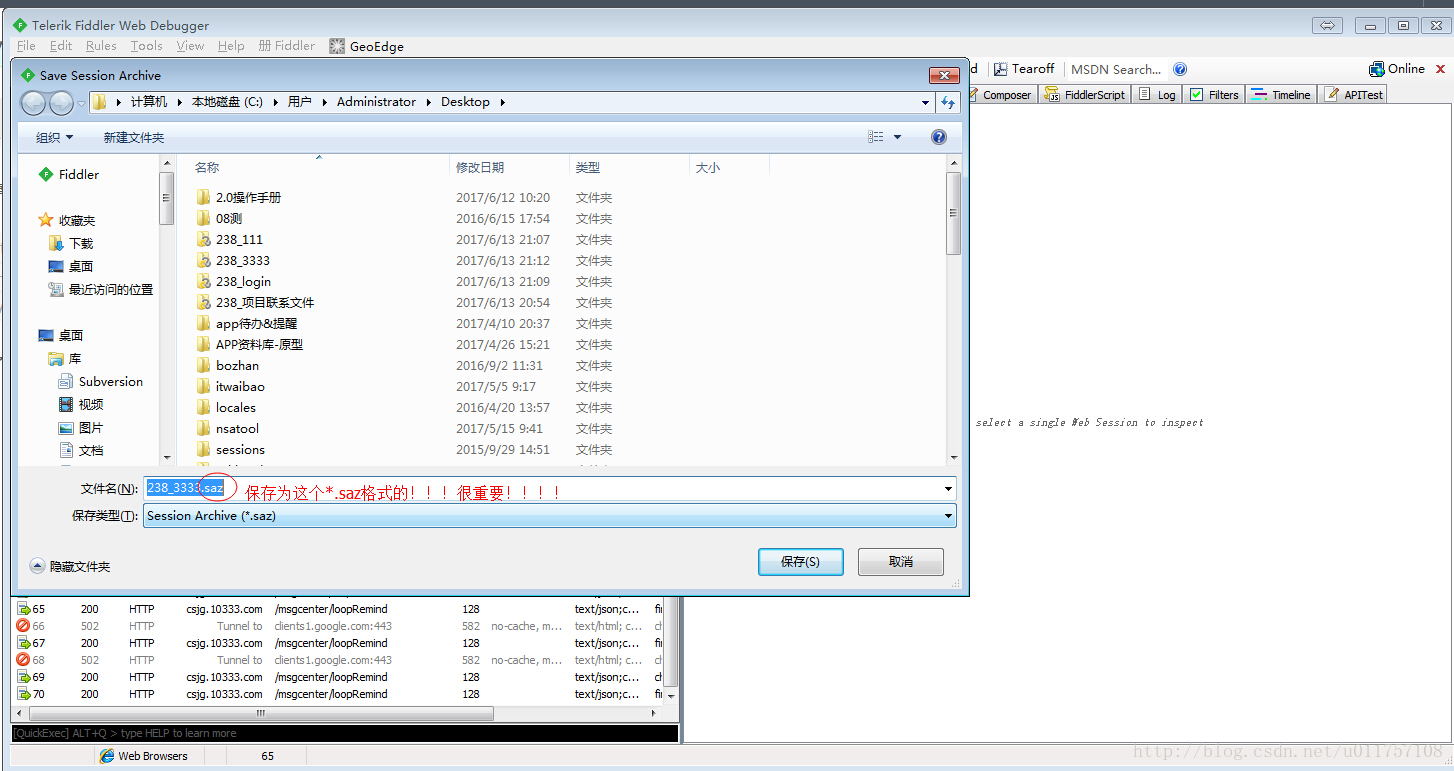Click the 保存(S) save button

(800, 562)
